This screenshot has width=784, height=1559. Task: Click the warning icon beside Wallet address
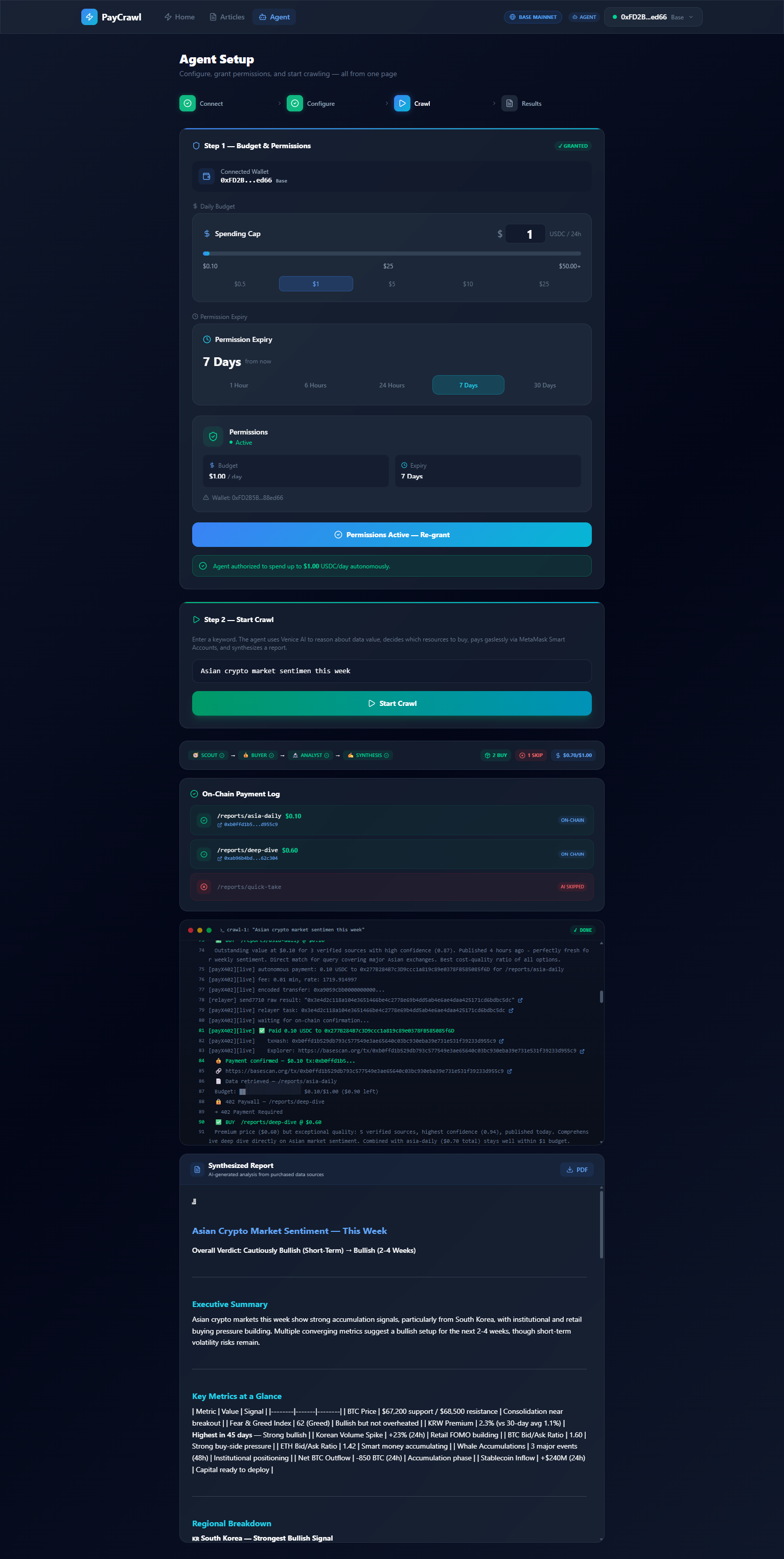(x=205, y=497)
